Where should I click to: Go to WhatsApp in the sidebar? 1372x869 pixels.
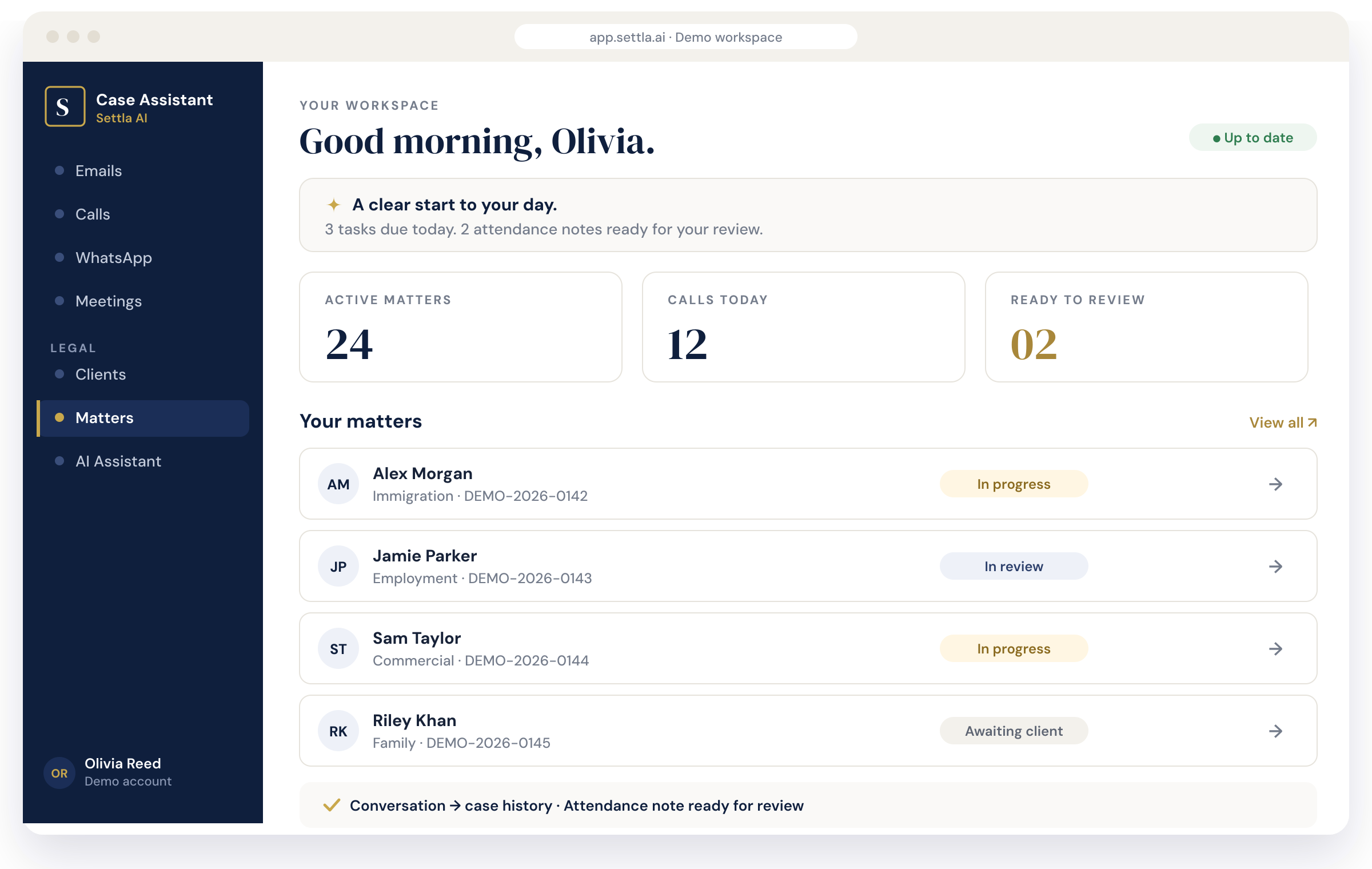tap(143, 258)
